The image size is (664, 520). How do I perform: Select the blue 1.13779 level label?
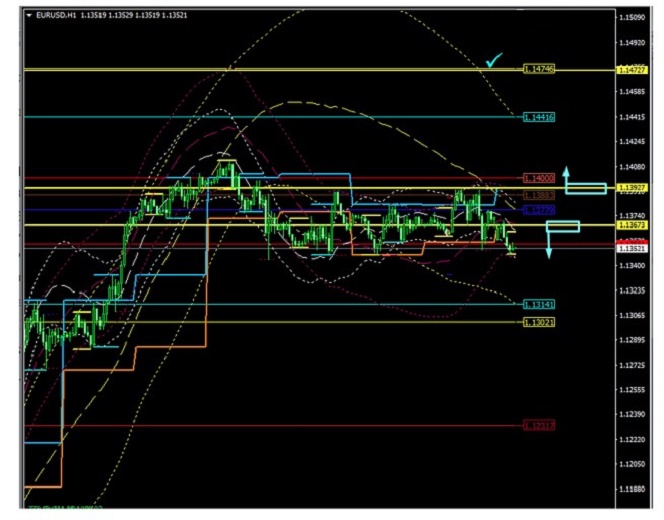coord(539,210)
